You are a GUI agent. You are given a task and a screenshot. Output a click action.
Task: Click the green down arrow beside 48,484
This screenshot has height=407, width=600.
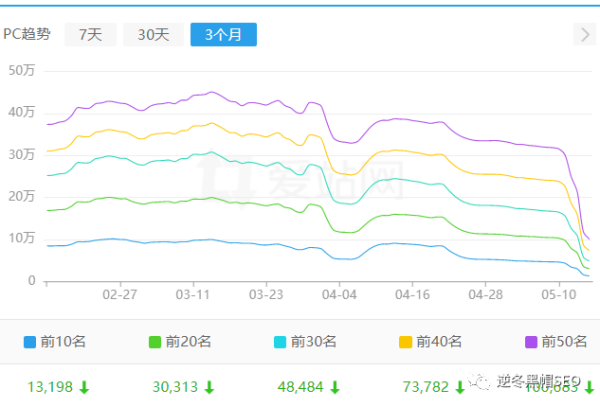coord(335,387)
